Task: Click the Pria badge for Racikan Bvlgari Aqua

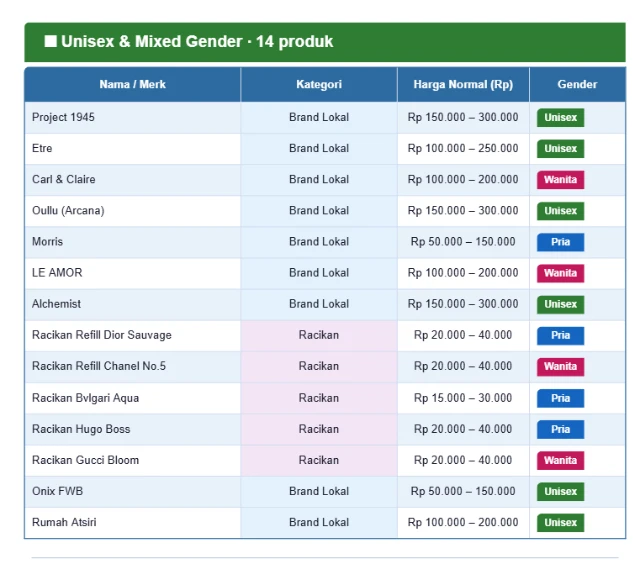Action: [560, 398]
